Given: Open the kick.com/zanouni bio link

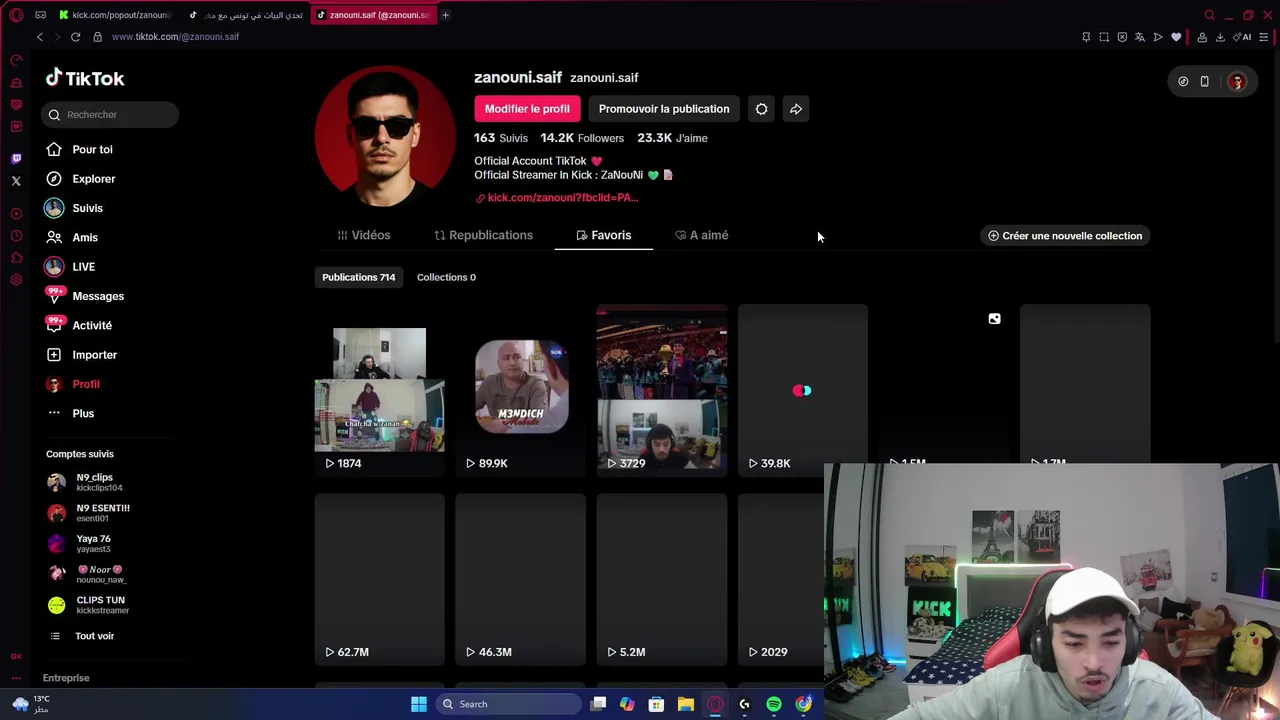Looking at the screenshot, I should coord(557,198).
